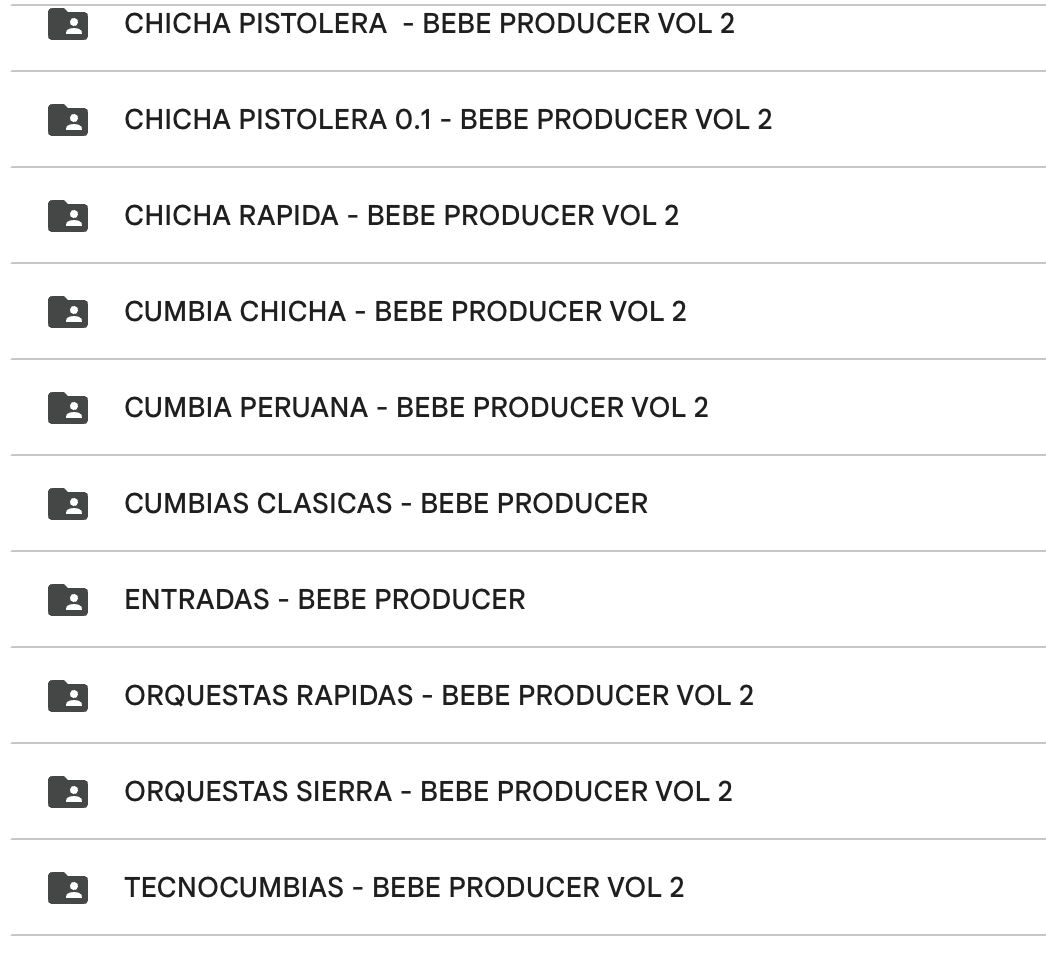Click the shared folder icon beside ORQUESTAS RAPIDAS
Screen dimensions: 1046x956
(67, 695)
